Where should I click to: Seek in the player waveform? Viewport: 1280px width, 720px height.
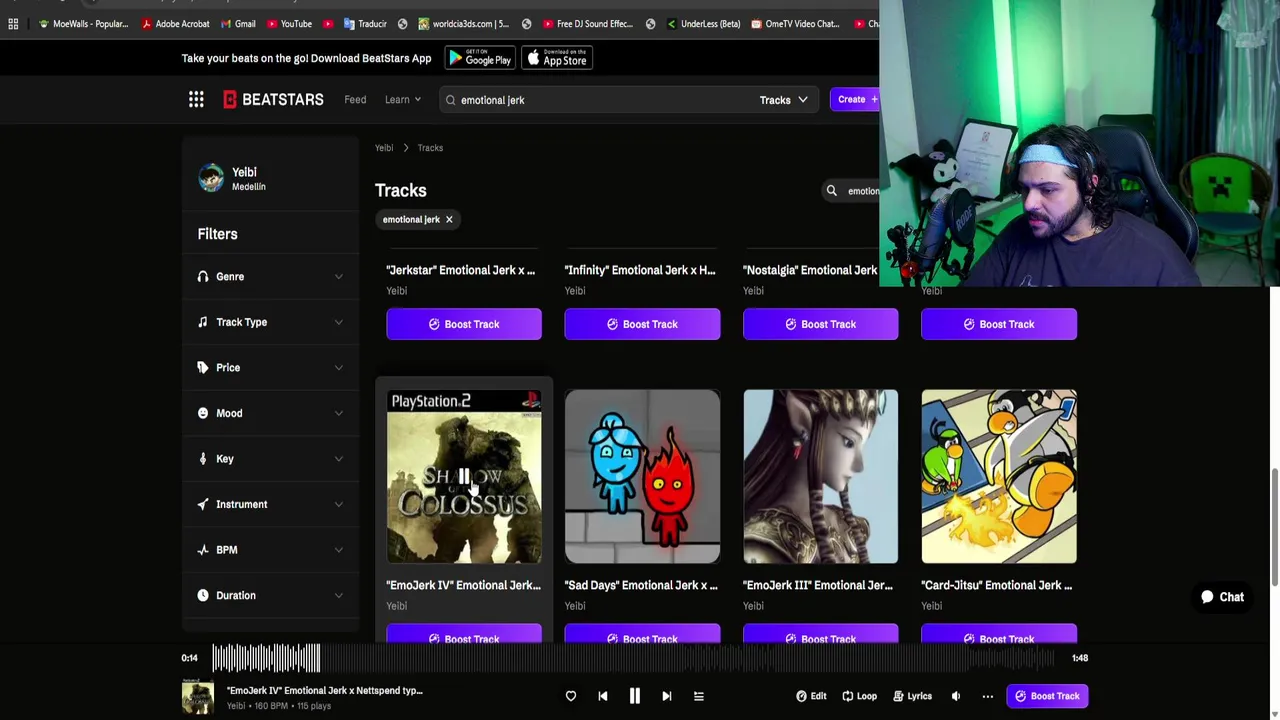[x=635, y=658]
